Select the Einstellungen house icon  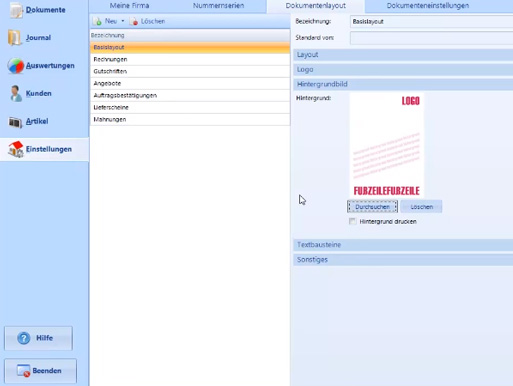(16, 149)
